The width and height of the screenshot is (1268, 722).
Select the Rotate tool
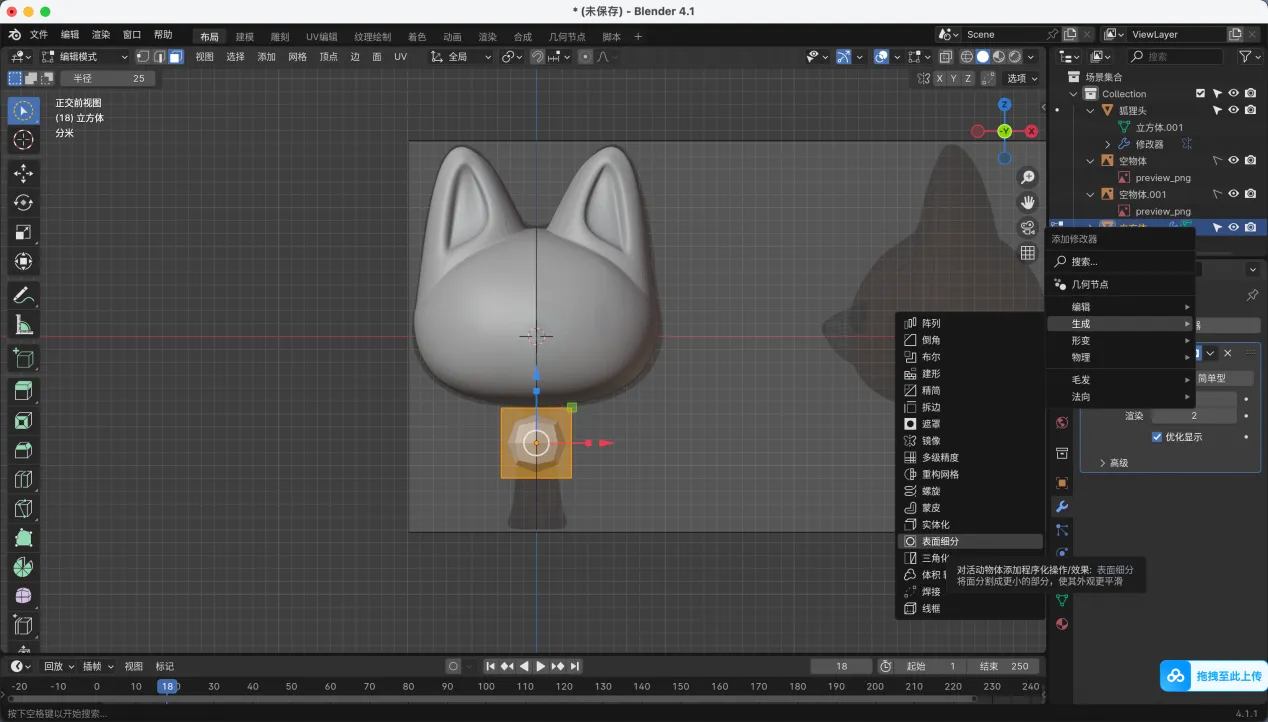23,203
